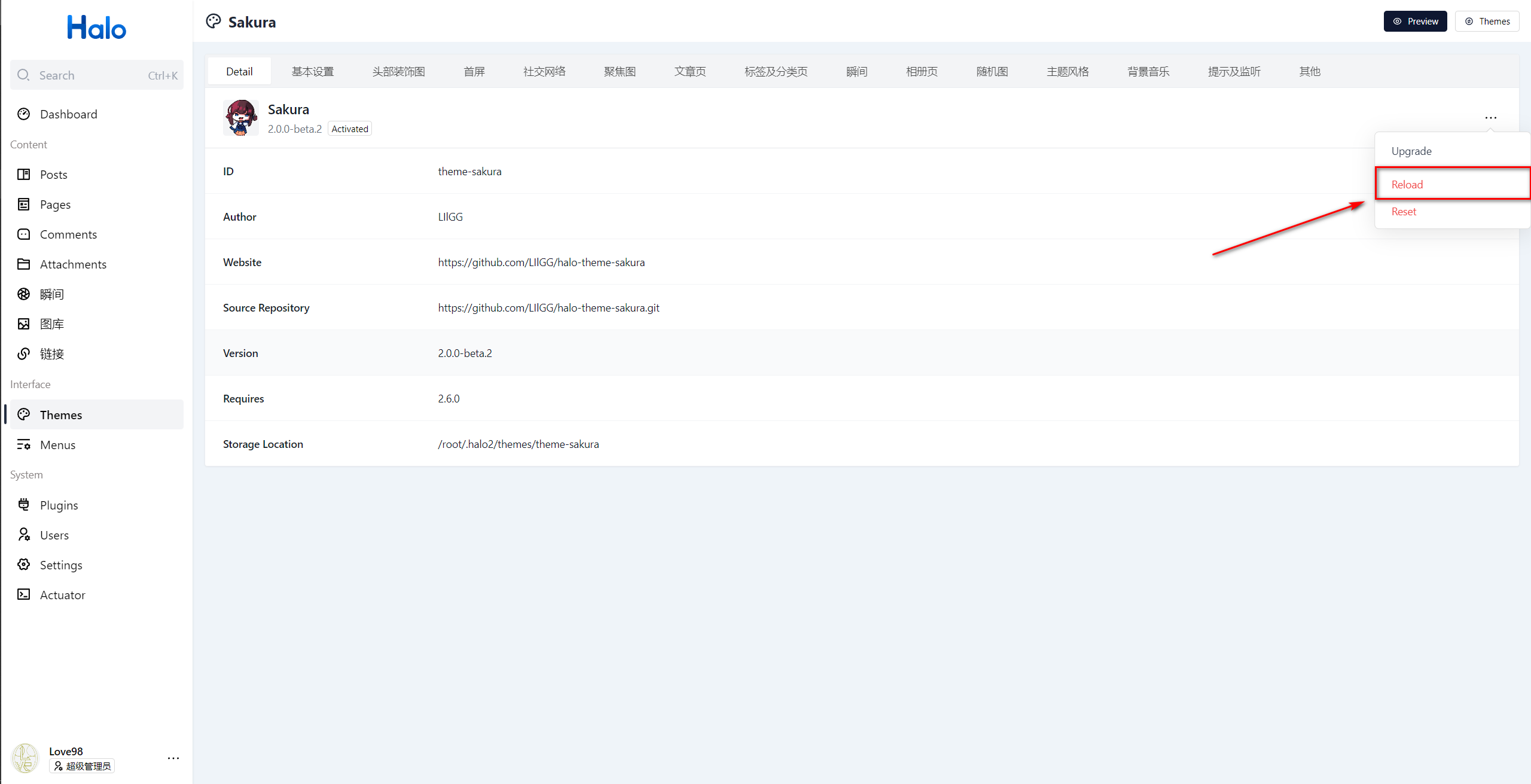This screenshot has height=784, width=1531.
Task: Open the 图库 (Gallery) section
Action: [x=51, y=324]
